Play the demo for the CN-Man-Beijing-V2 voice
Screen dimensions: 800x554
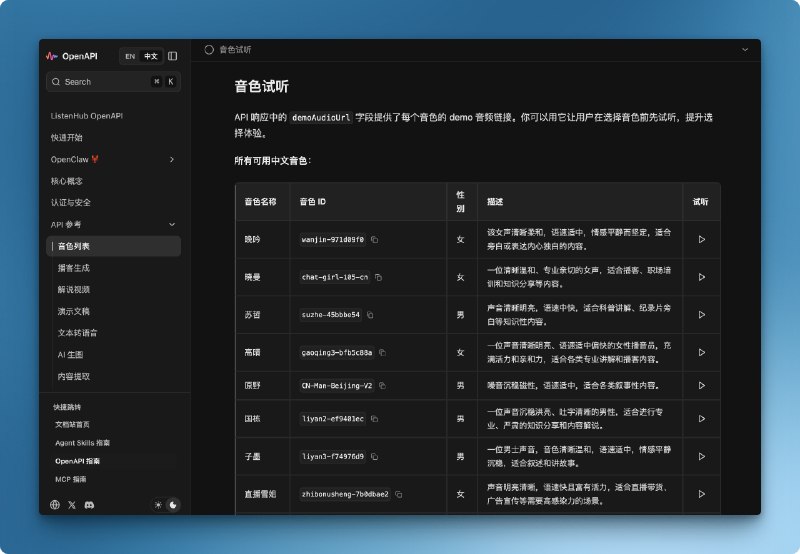click(x=702, y=386)
